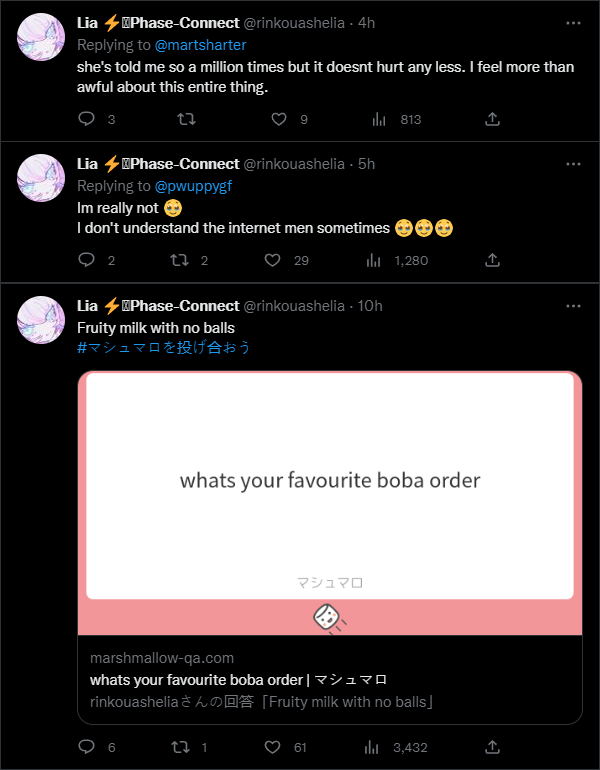
Task: Open the @martsharter profile link
Action: click(x=200, y=45)
